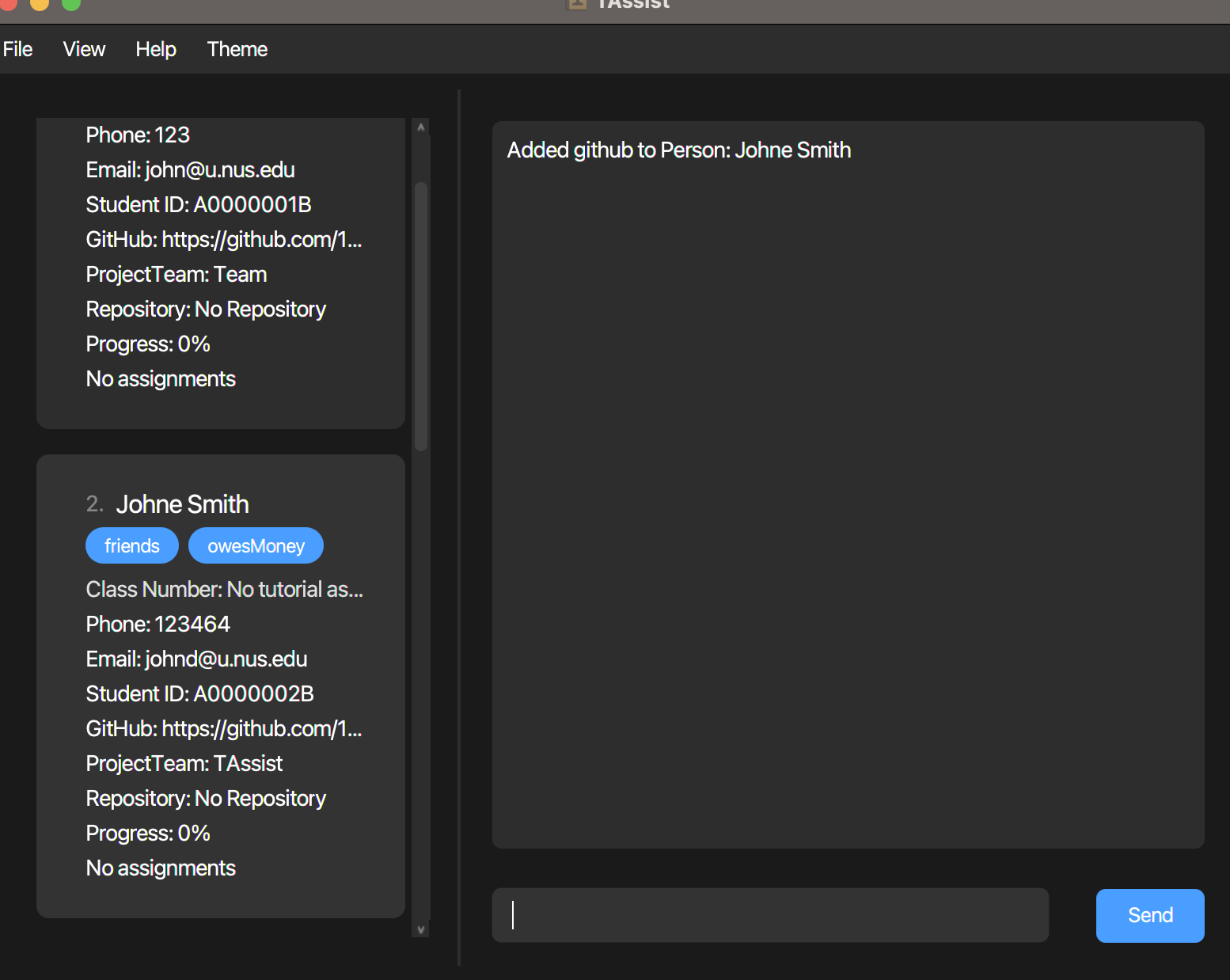Click 'Repository: No Repository' in Johne Smith card
This screenshot has width=1230, height=980.
pyautogui.click(x=206, y=799)
